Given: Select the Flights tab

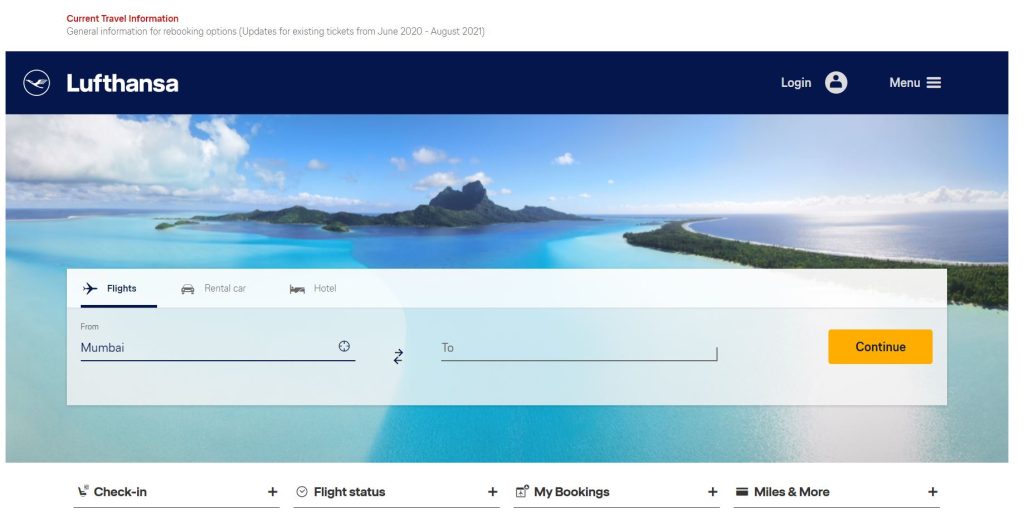Looking at the screenshot, I should 119,289.
